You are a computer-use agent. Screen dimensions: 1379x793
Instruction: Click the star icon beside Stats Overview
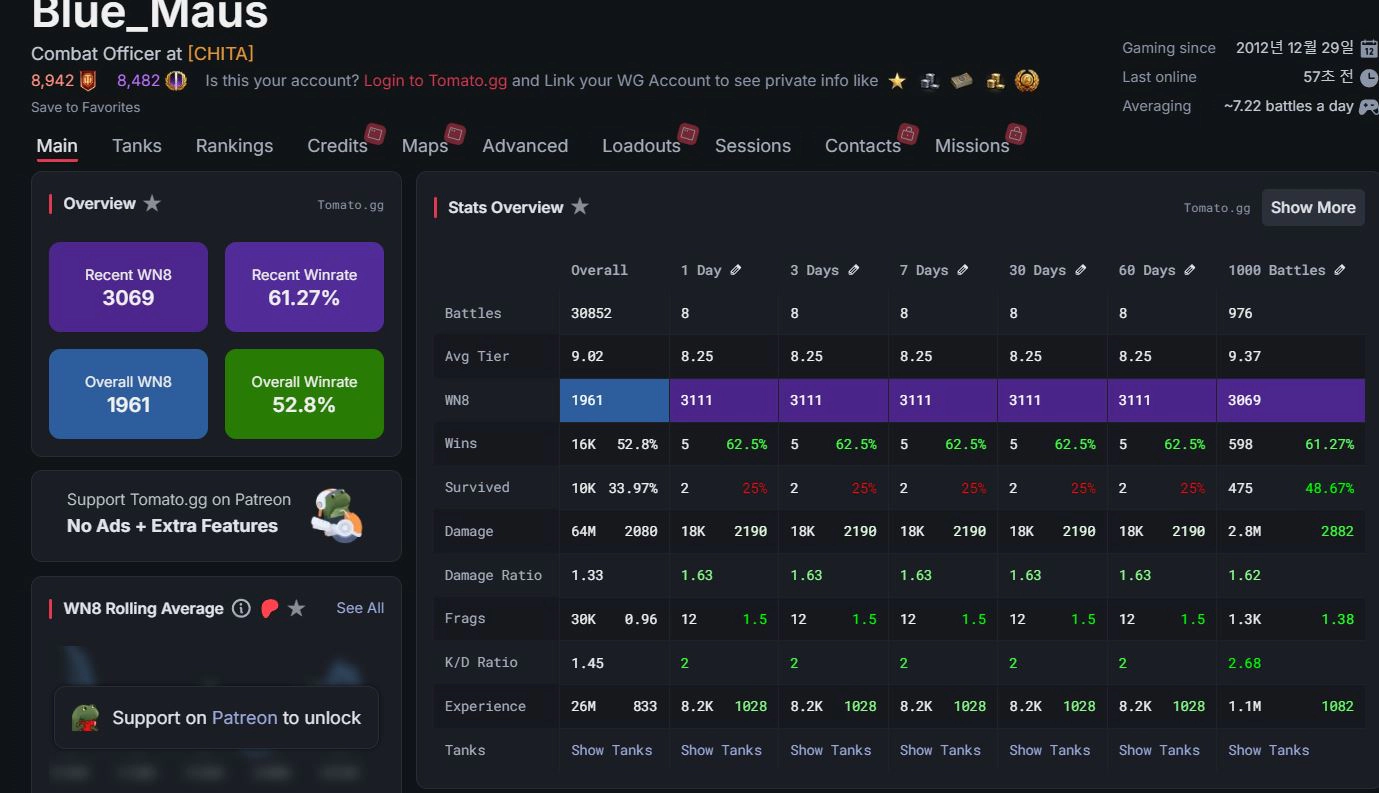580,206
